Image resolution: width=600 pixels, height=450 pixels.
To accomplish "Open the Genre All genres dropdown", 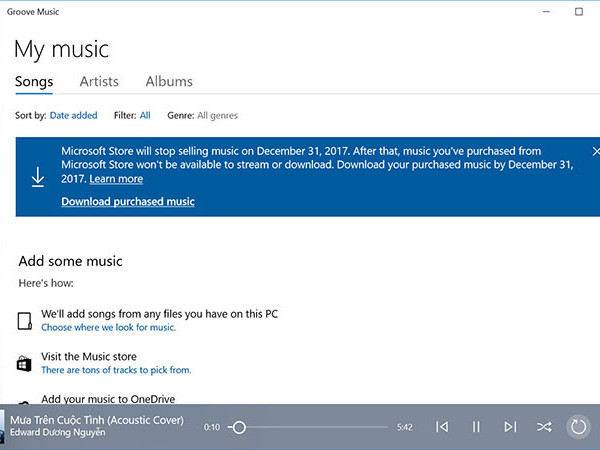I will point(217,116).
